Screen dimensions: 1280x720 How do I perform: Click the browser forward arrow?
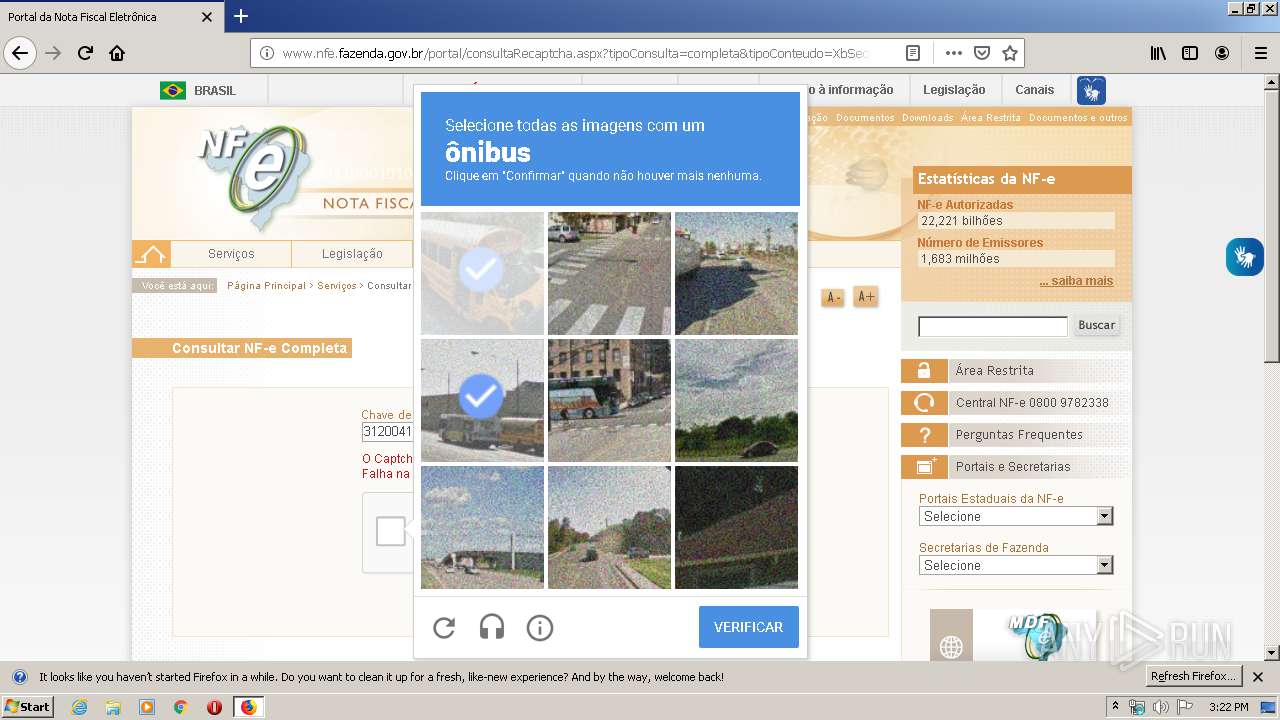(x=53, y=53)
